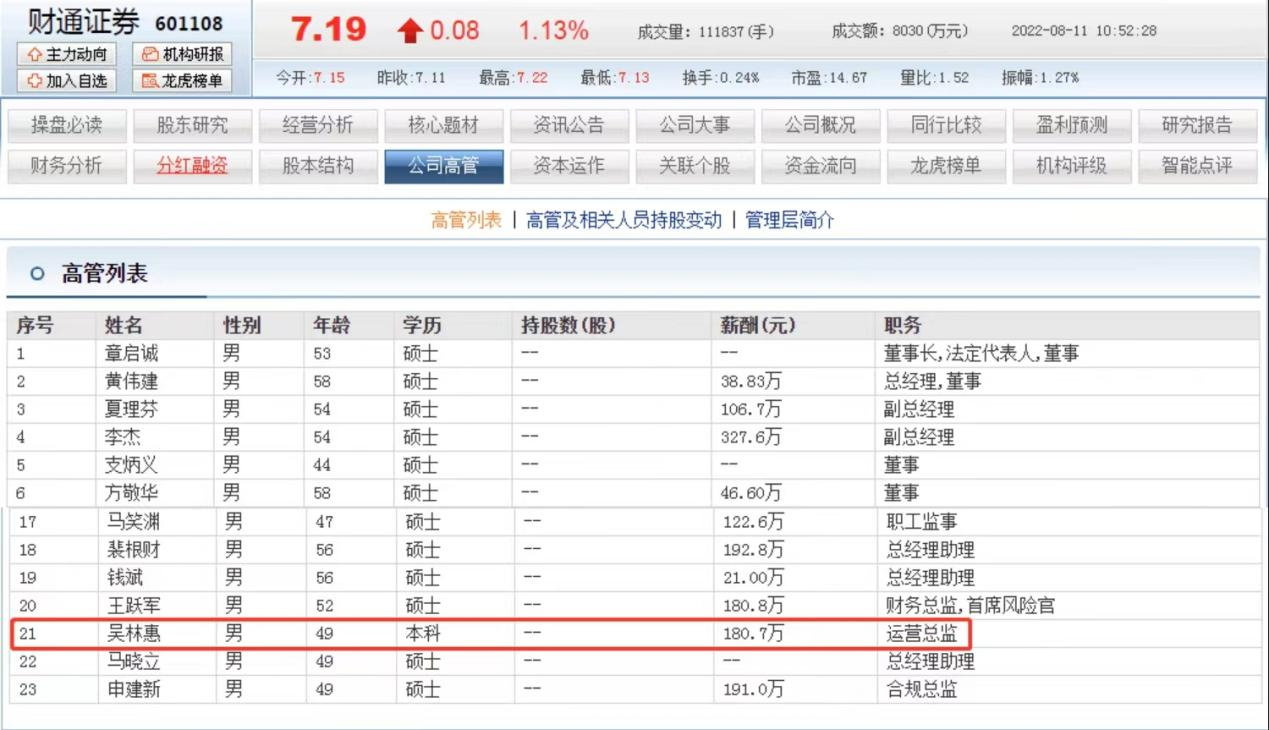Click the plus icon of 加入自选

tap(35, 81)
